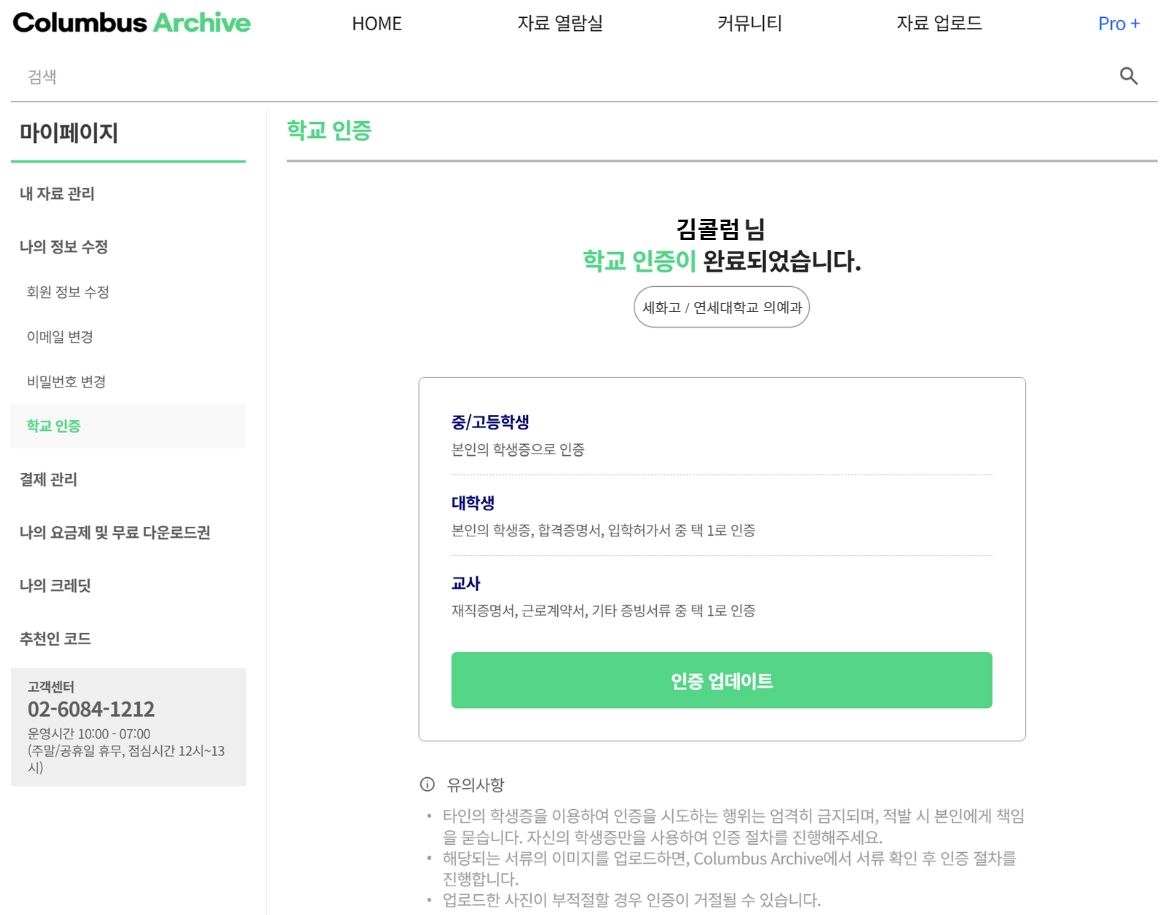Click the Pro + link
Viewport: 1169px width, 915px height.
(x=1118, y=23)
